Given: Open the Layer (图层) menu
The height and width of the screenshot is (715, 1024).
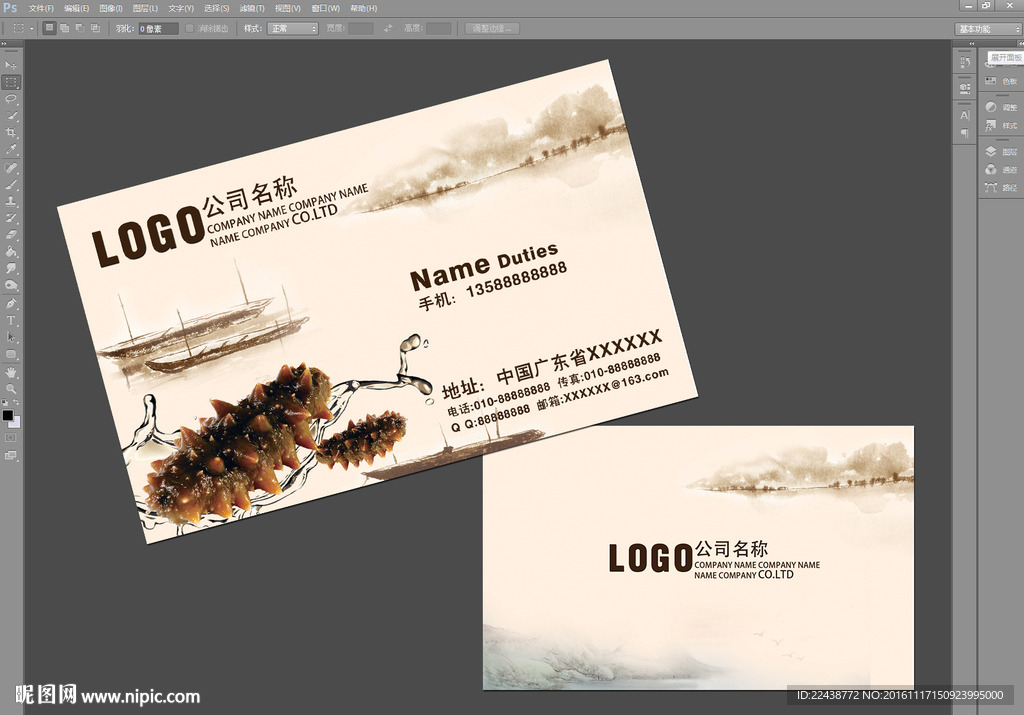Looking at the screenshot, I should (x=145, y=8).
